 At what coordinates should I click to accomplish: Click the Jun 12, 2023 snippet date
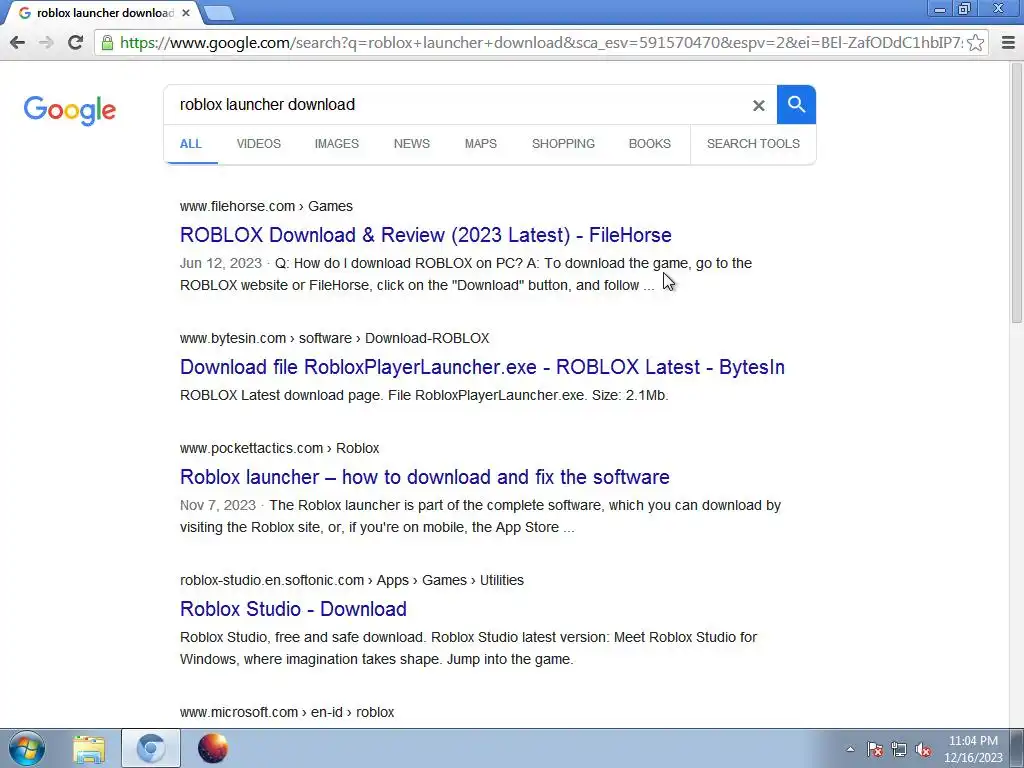(x=221, y=263)
